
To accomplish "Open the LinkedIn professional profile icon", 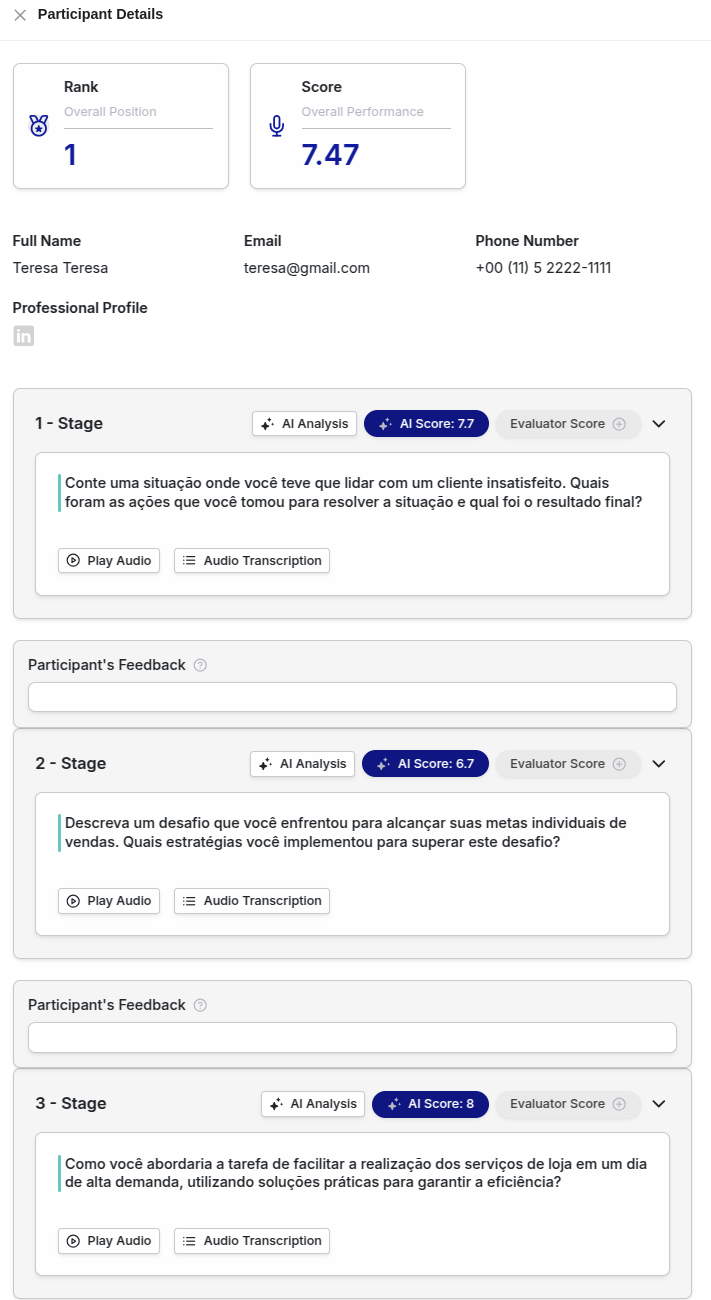I will tap(23, 336).
